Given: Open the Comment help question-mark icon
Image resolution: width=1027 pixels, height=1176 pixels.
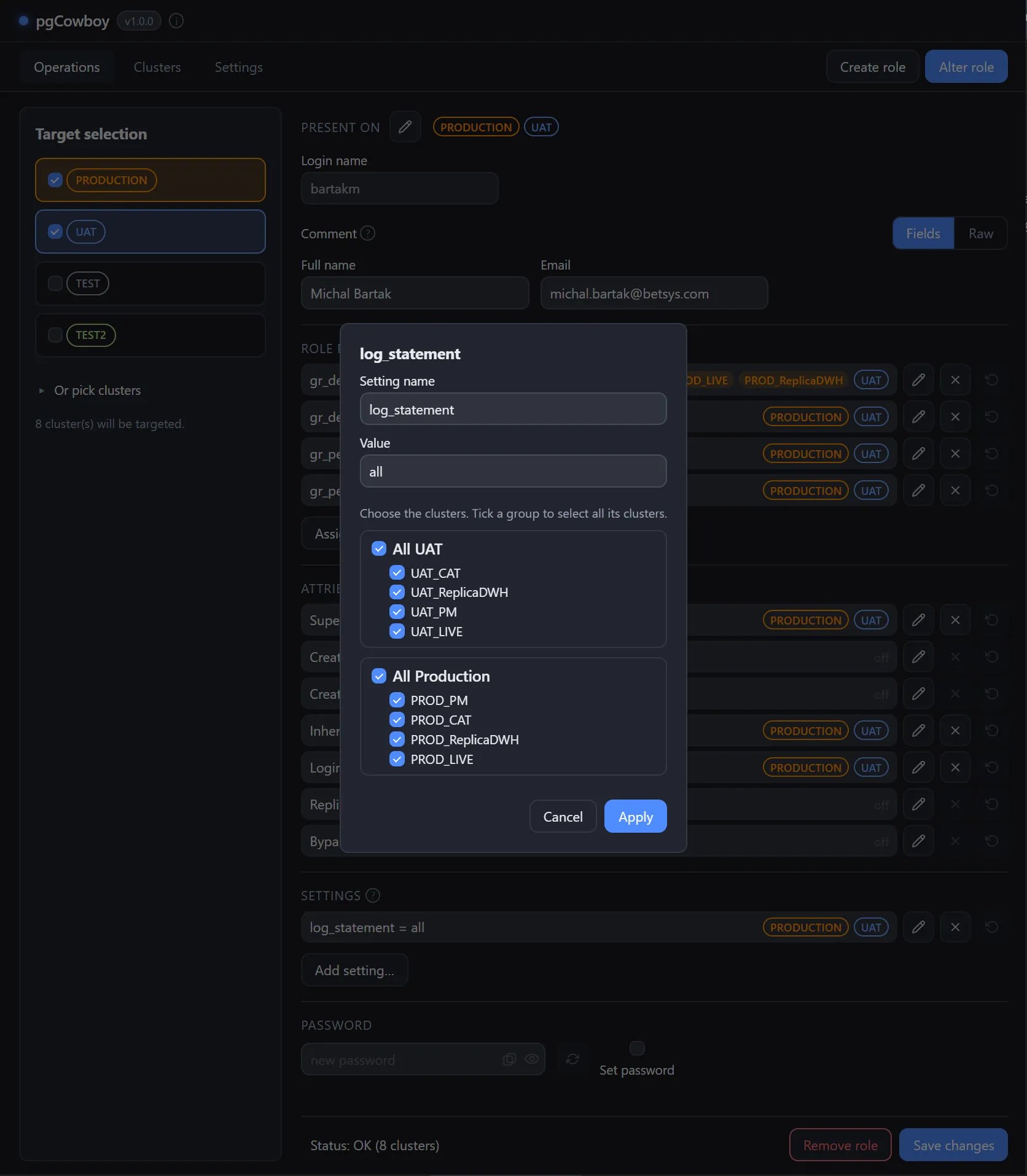Looking at the screenshot, I should click(x=367, y=233).
